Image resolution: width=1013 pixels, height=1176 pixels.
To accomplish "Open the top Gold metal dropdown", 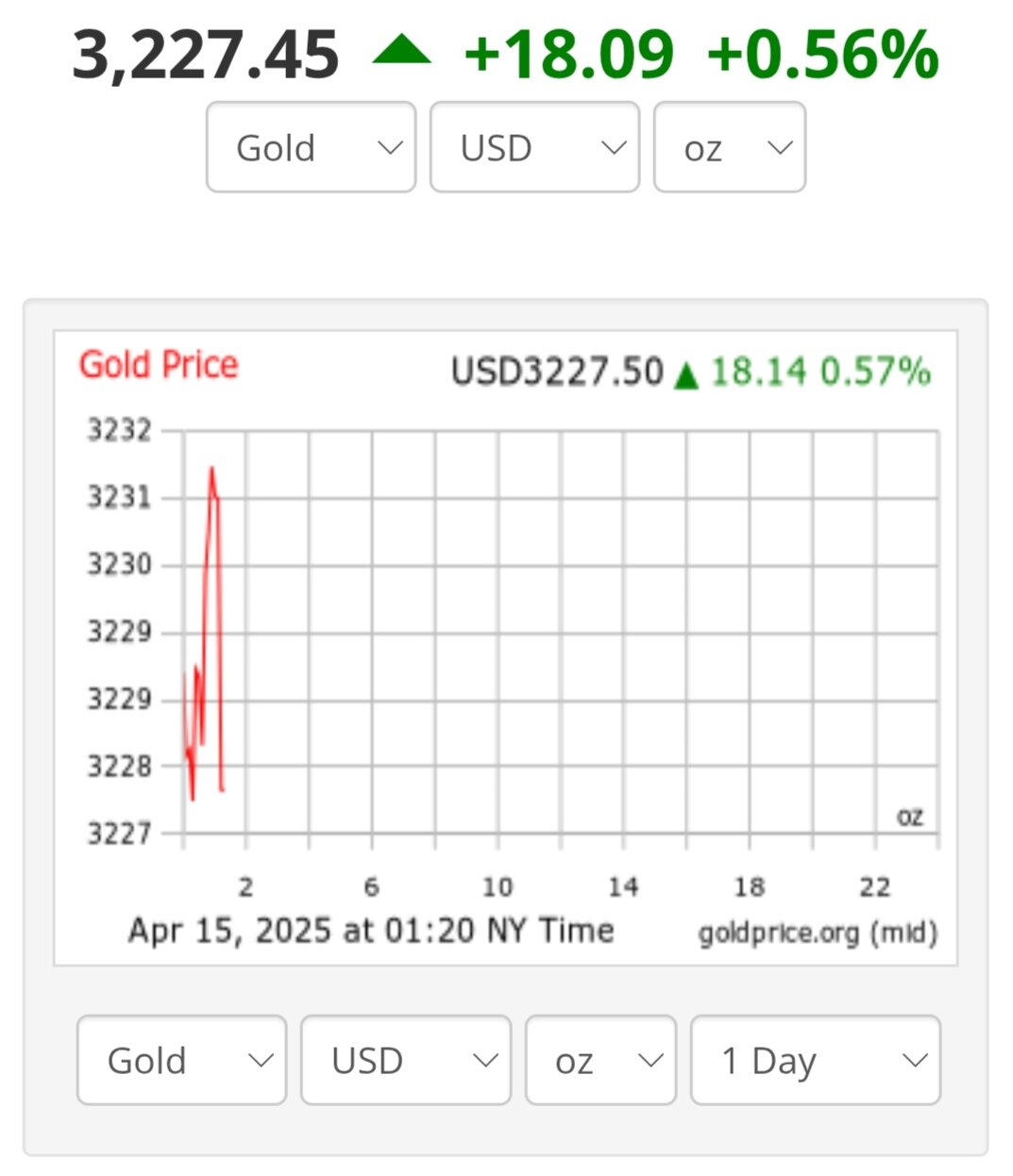I will 311,147.
